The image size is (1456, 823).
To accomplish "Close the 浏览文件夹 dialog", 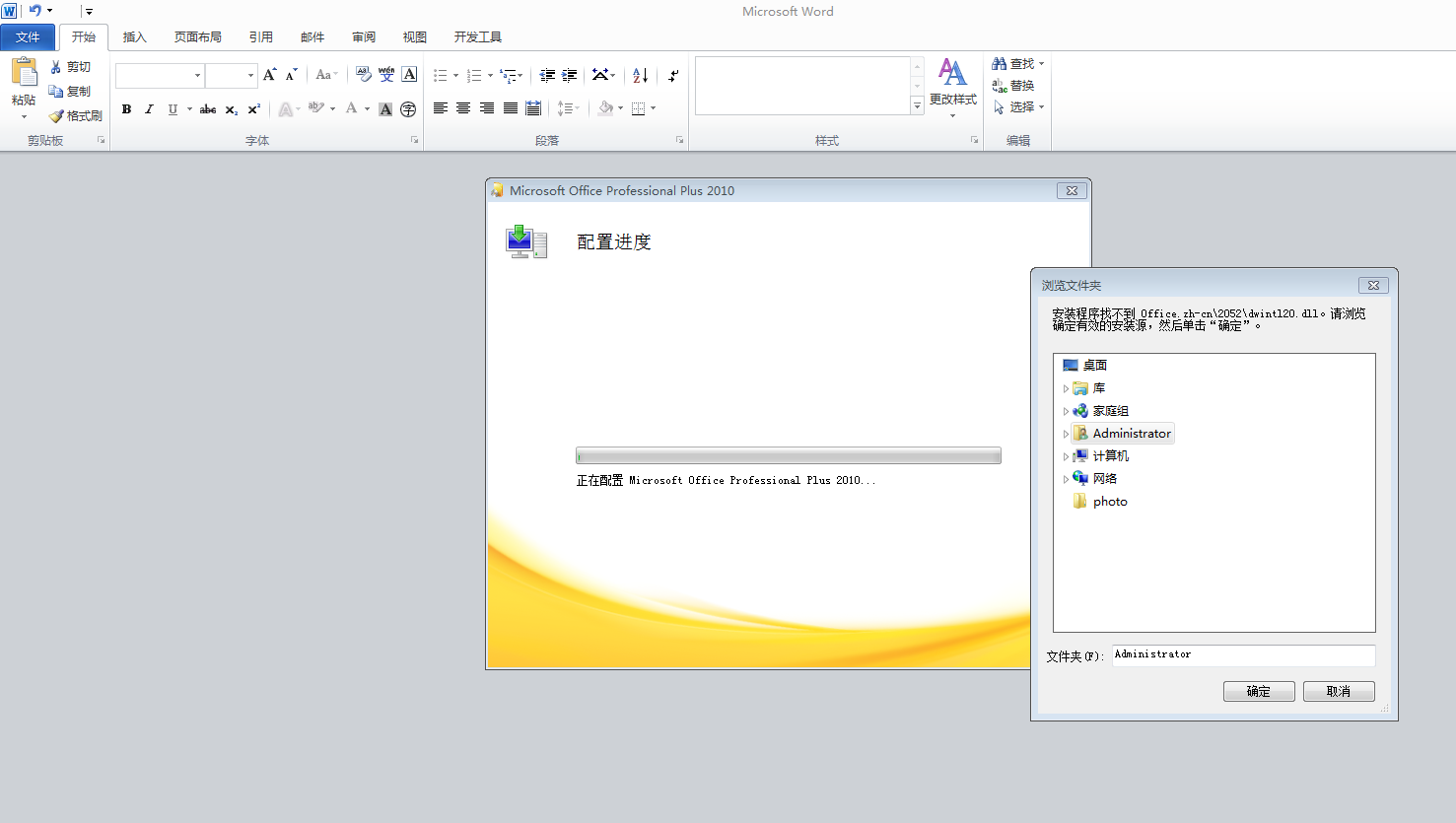I will coord(1373,286).
